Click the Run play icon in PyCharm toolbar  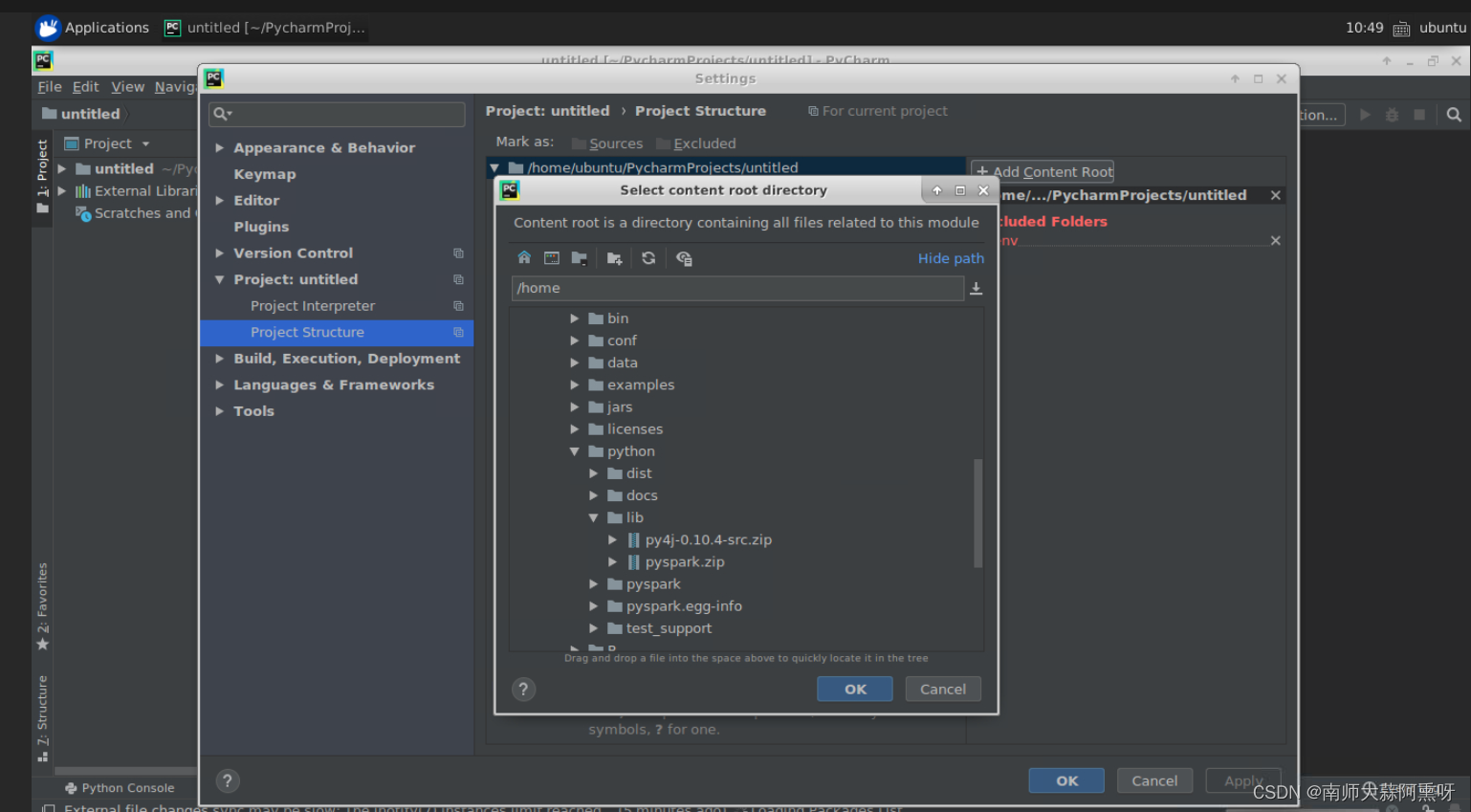(x=1365, y=115)
